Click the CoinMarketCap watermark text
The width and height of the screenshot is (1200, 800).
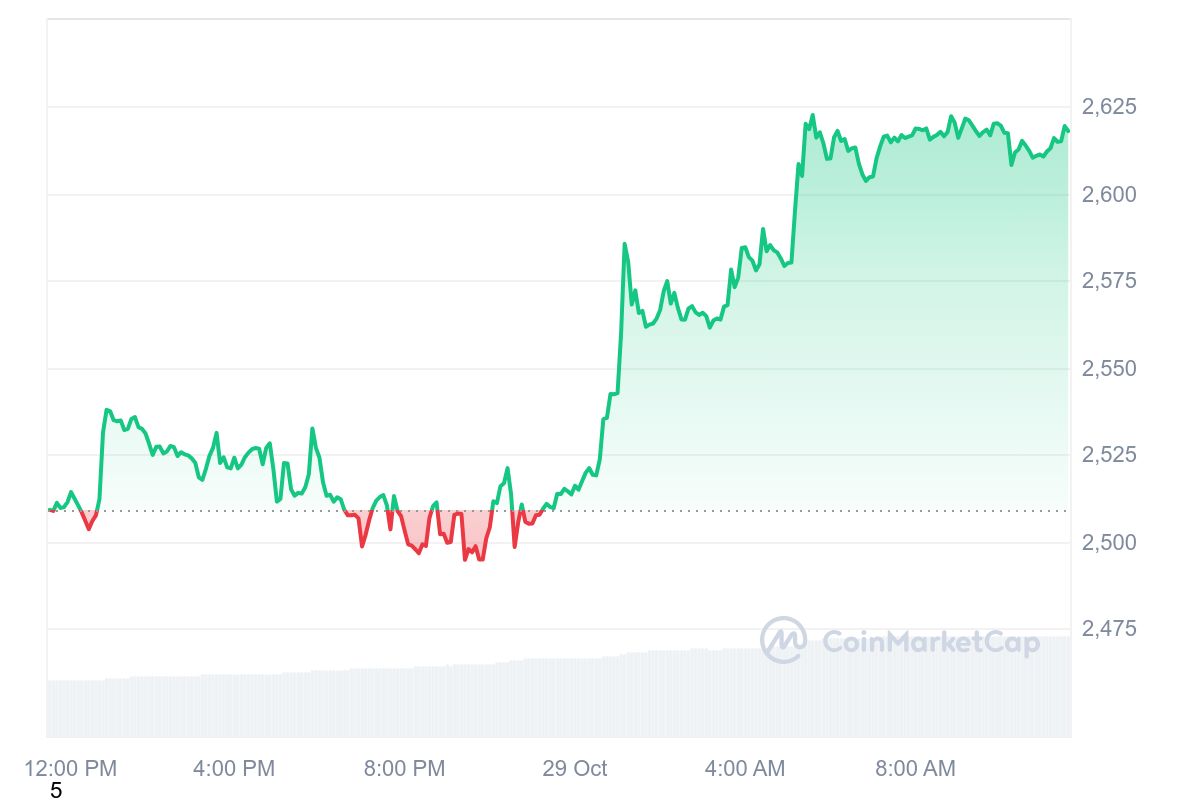point(930,642)
